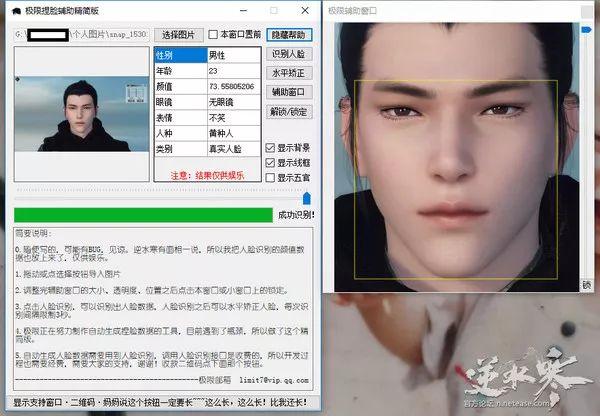The width and height of the screenshot is (600, 416).
Task: Select the age value 23 cell
Action: (234, 71)
